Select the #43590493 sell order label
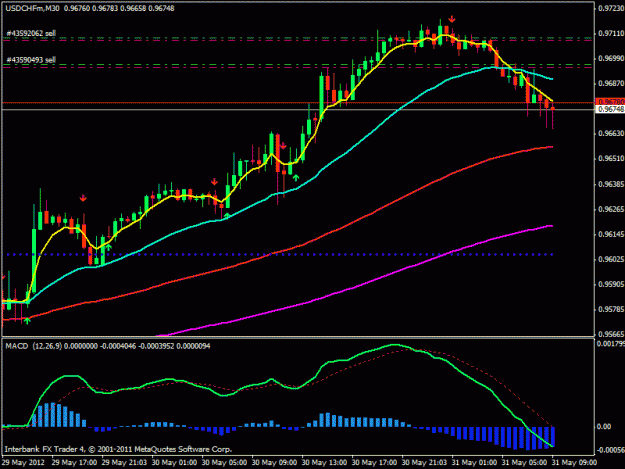This screenshot has height=469, width=625. (x=31, y=60)
